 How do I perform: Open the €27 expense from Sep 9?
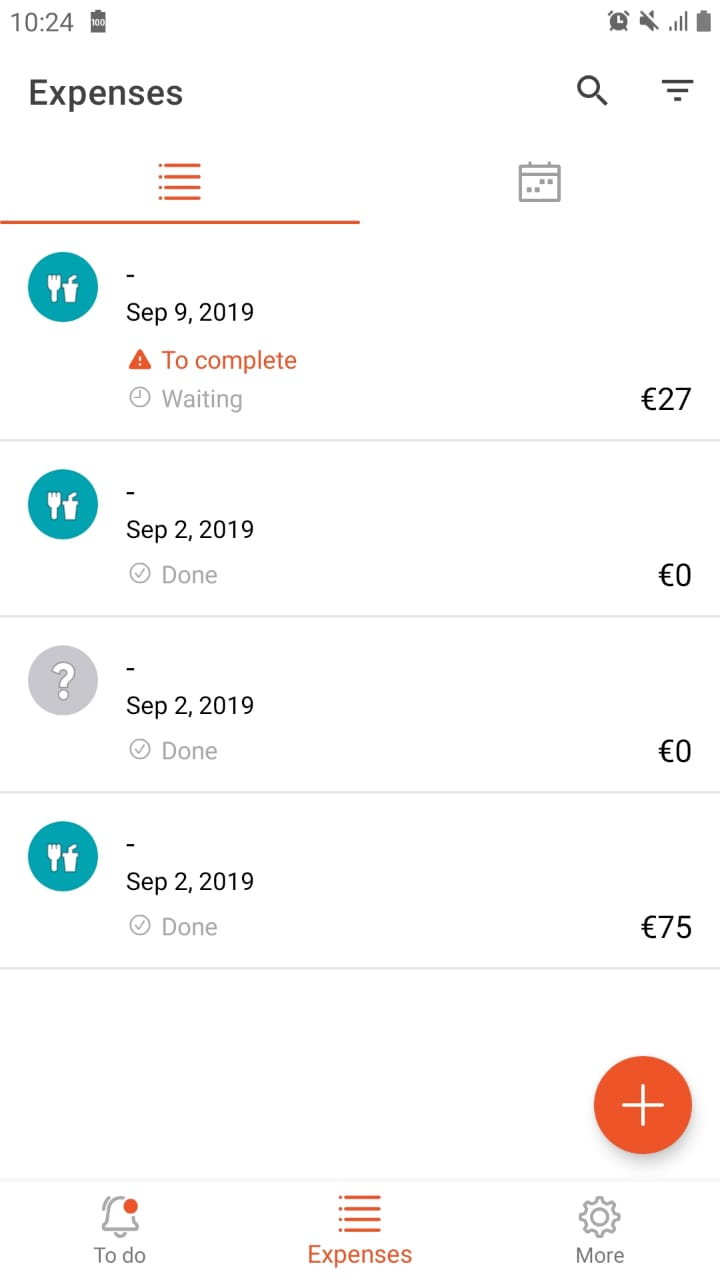coord(360,332)
